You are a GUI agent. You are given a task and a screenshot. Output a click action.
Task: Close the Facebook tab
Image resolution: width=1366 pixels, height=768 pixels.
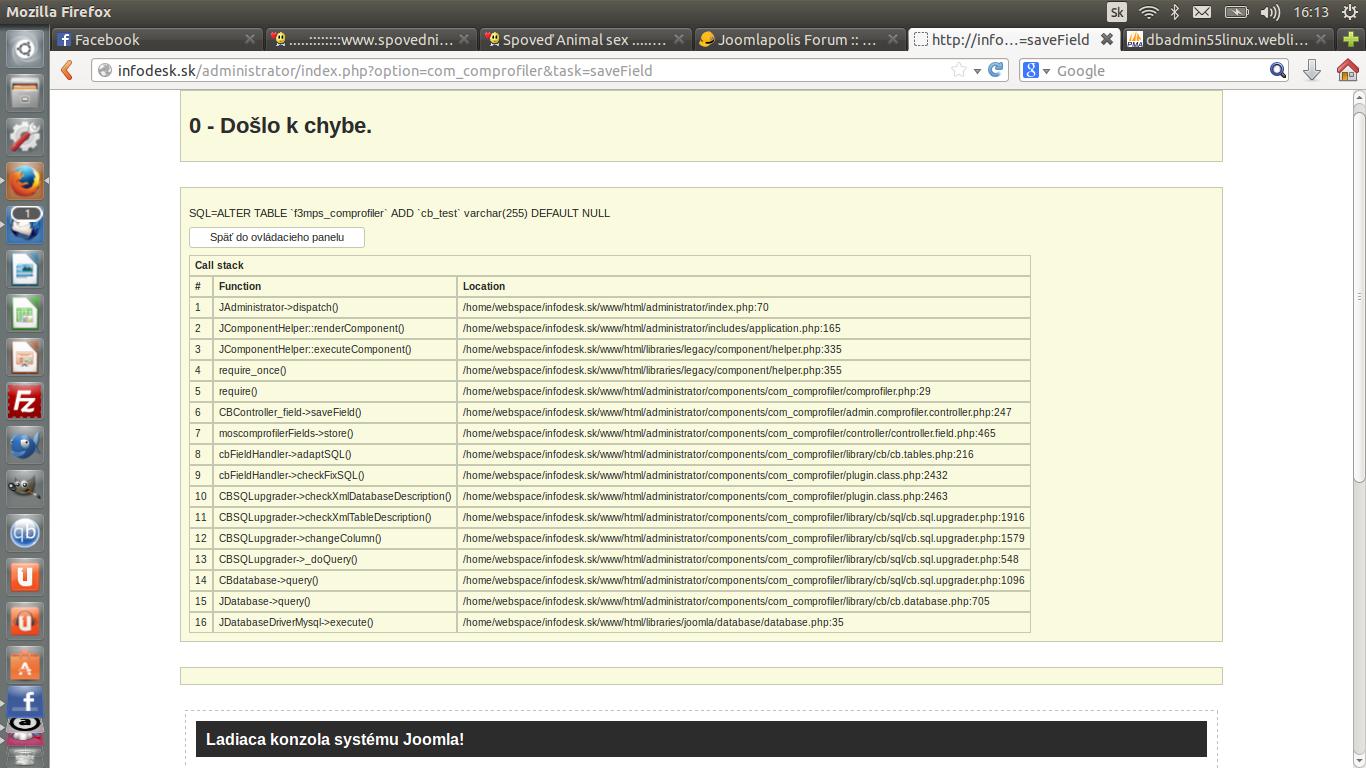click(250, 39)
